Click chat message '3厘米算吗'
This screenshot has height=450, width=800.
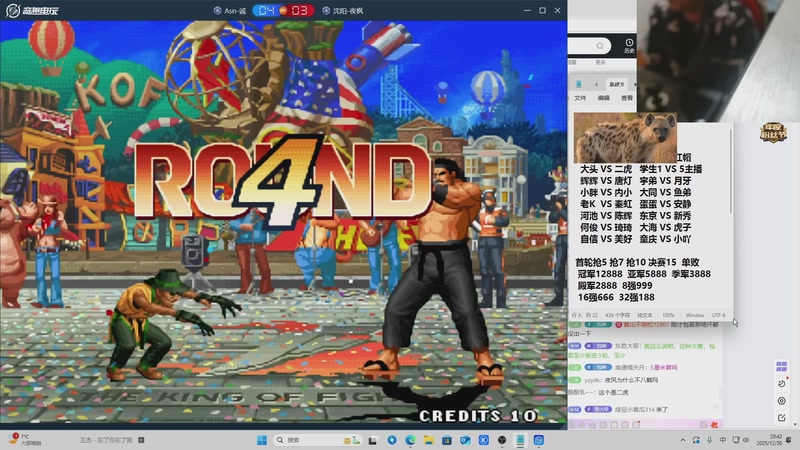tap(663, 367)
